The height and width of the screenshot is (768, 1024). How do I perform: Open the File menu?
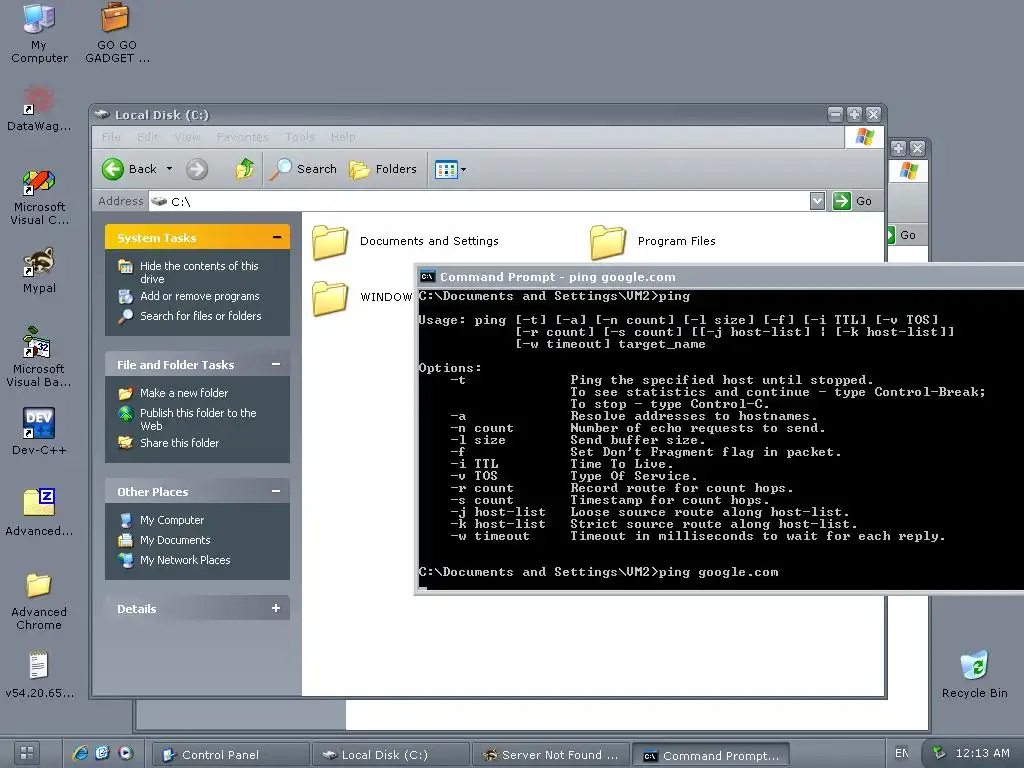[111, 137]
